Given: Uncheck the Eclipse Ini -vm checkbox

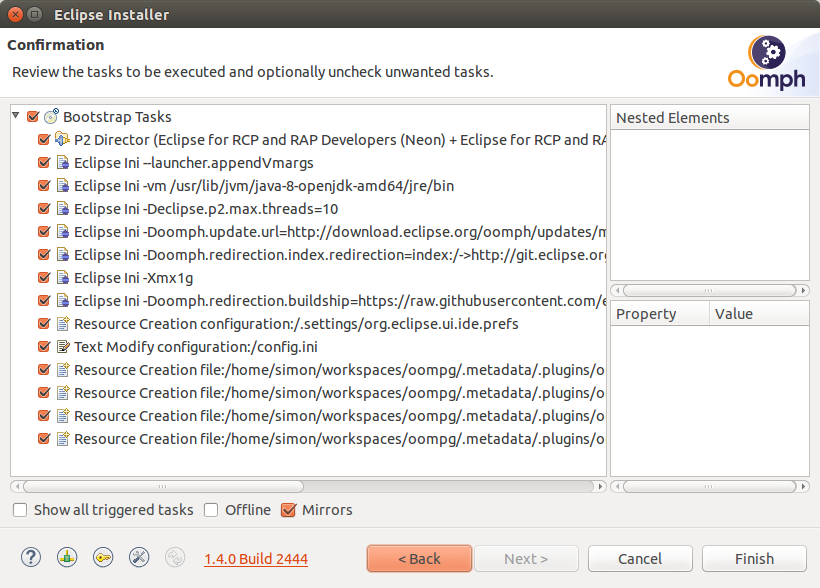Looking at the screenshot, I should coord(44,186).
